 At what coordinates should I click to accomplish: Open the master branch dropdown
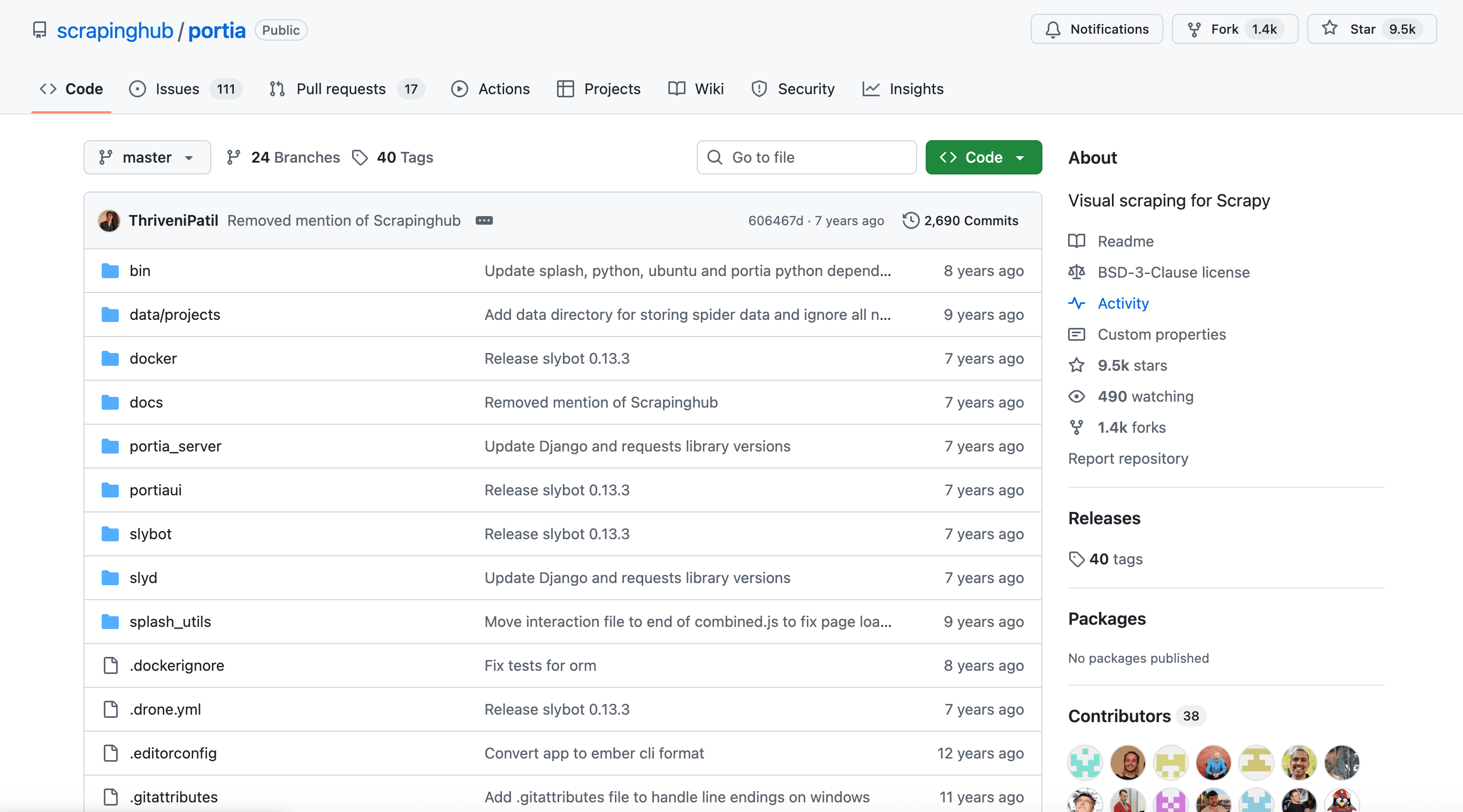pos(147,157)
